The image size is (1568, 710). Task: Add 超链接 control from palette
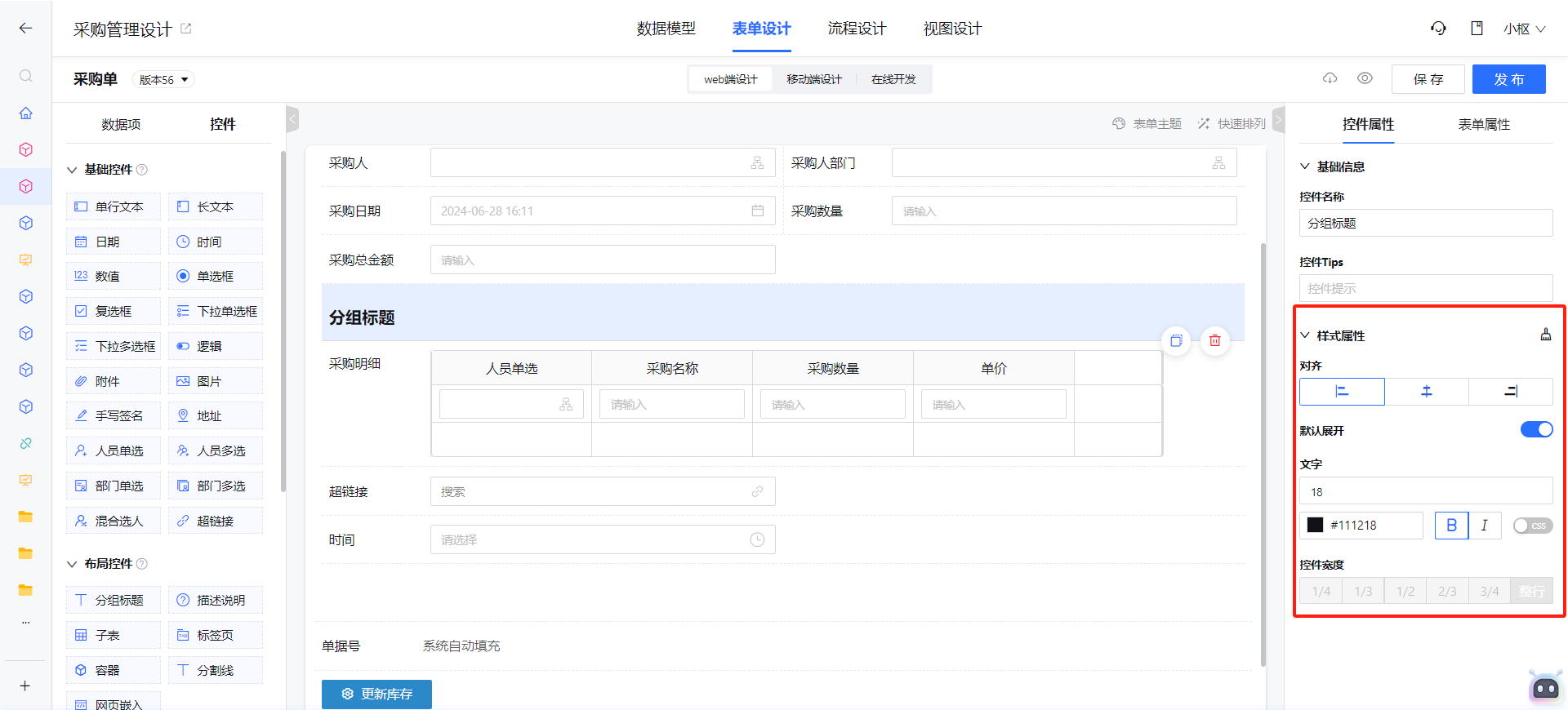216,521
